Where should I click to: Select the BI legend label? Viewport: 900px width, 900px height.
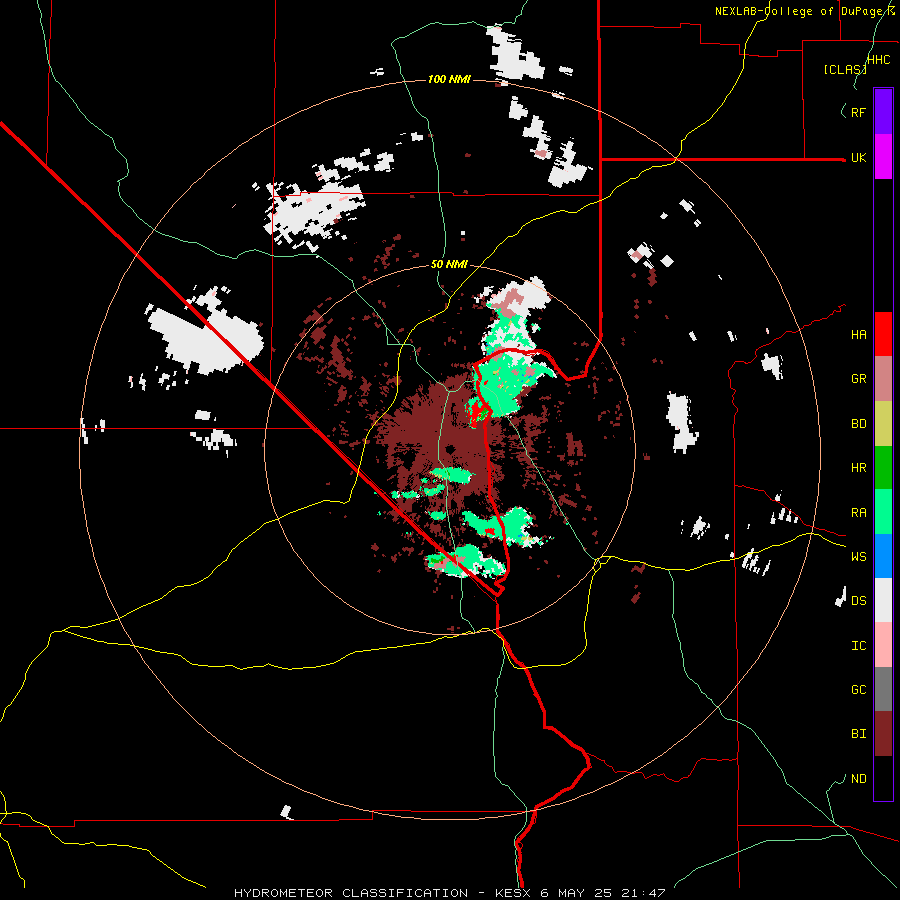click(x=858, y=734)
